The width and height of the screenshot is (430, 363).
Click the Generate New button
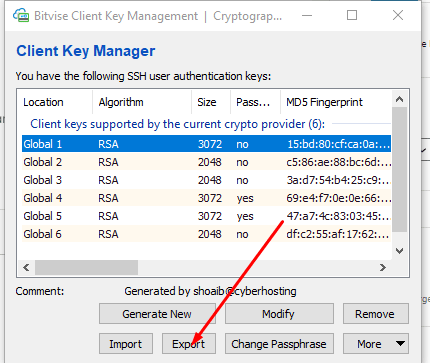[x=157, y=314]
